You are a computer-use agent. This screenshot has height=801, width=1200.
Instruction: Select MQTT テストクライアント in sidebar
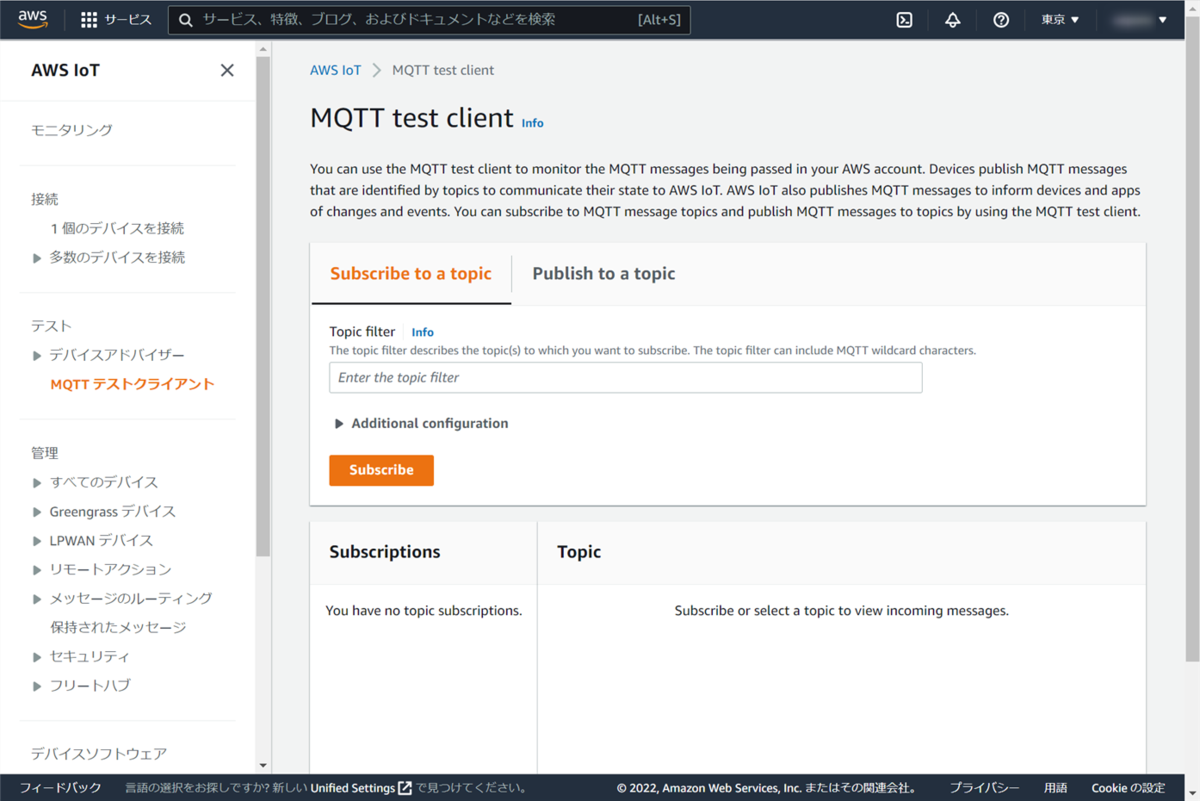pyautogui.click(x=132, y=384)
